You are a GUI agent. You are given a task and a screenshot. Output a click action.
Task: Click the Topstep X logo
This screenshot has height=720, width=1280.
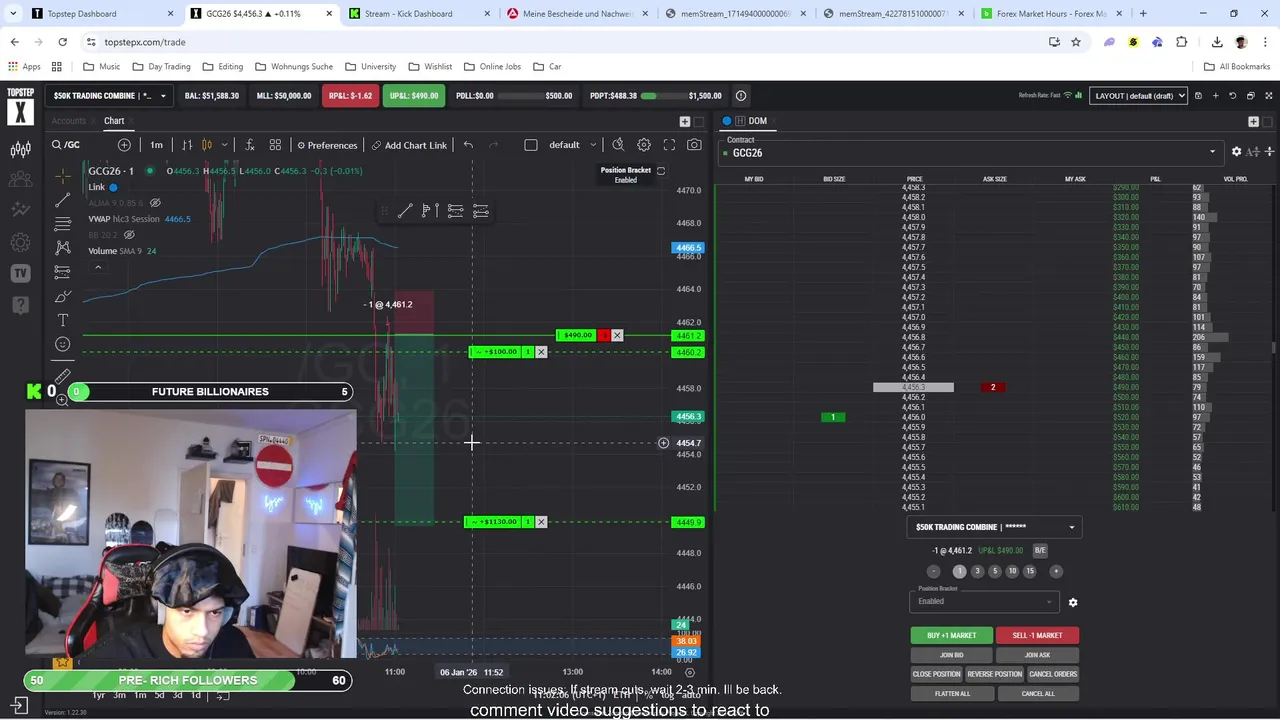click(x=20, y=105)
